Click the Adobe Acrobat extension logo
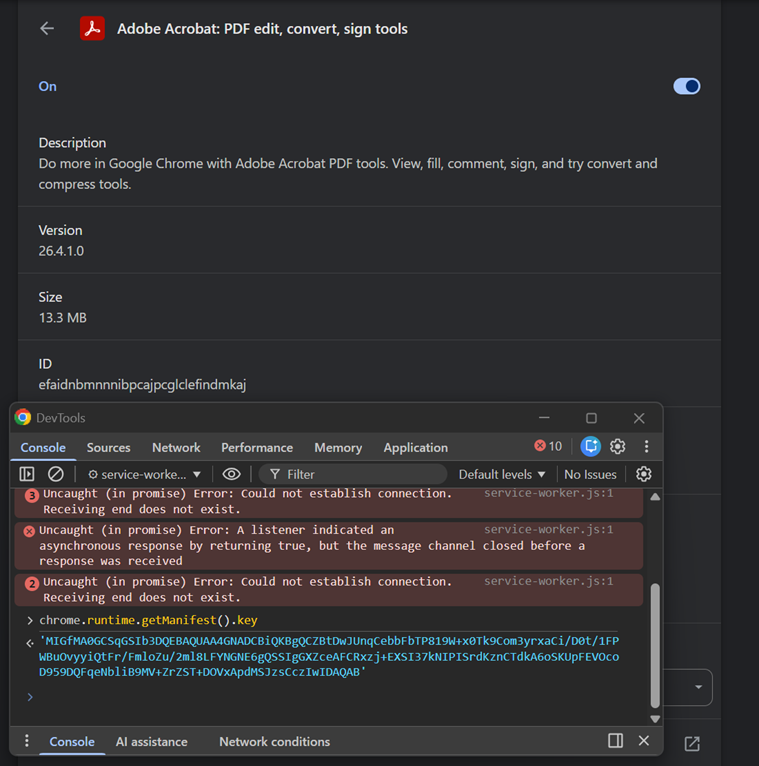This screenshot has height=766, width=759. (92, 28)
